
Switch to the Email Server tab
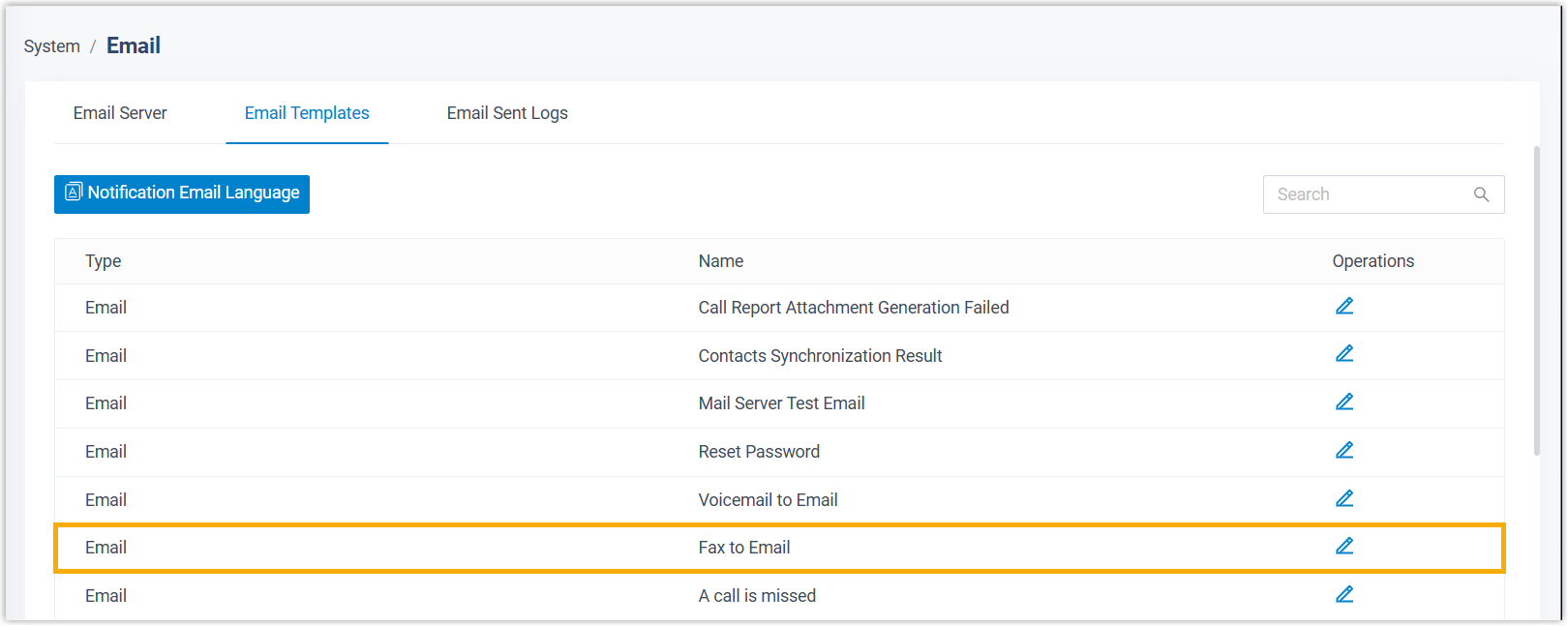[120, 113]
